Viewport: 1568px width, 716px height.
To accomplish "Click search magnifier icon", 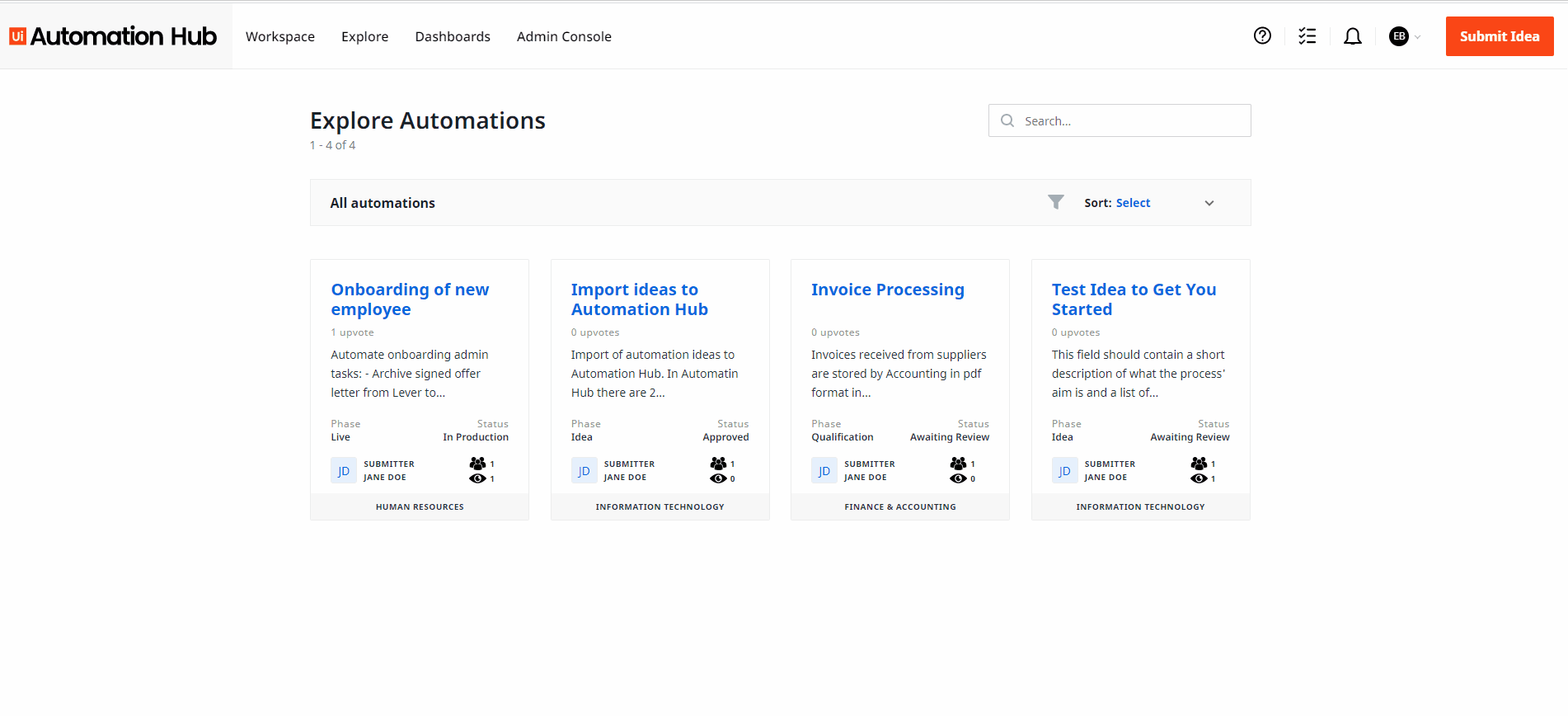I will point(1007,120).
